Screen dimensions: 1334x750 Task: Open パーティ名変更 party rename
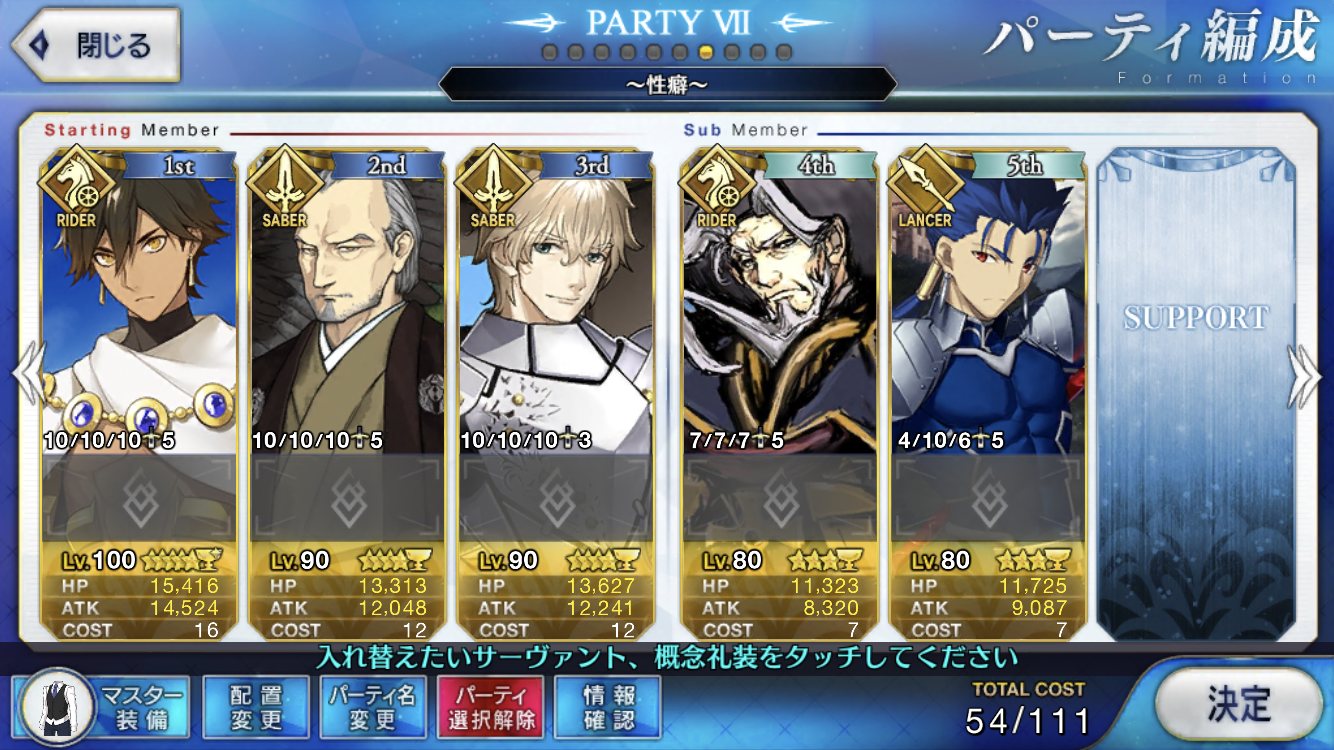373,706
